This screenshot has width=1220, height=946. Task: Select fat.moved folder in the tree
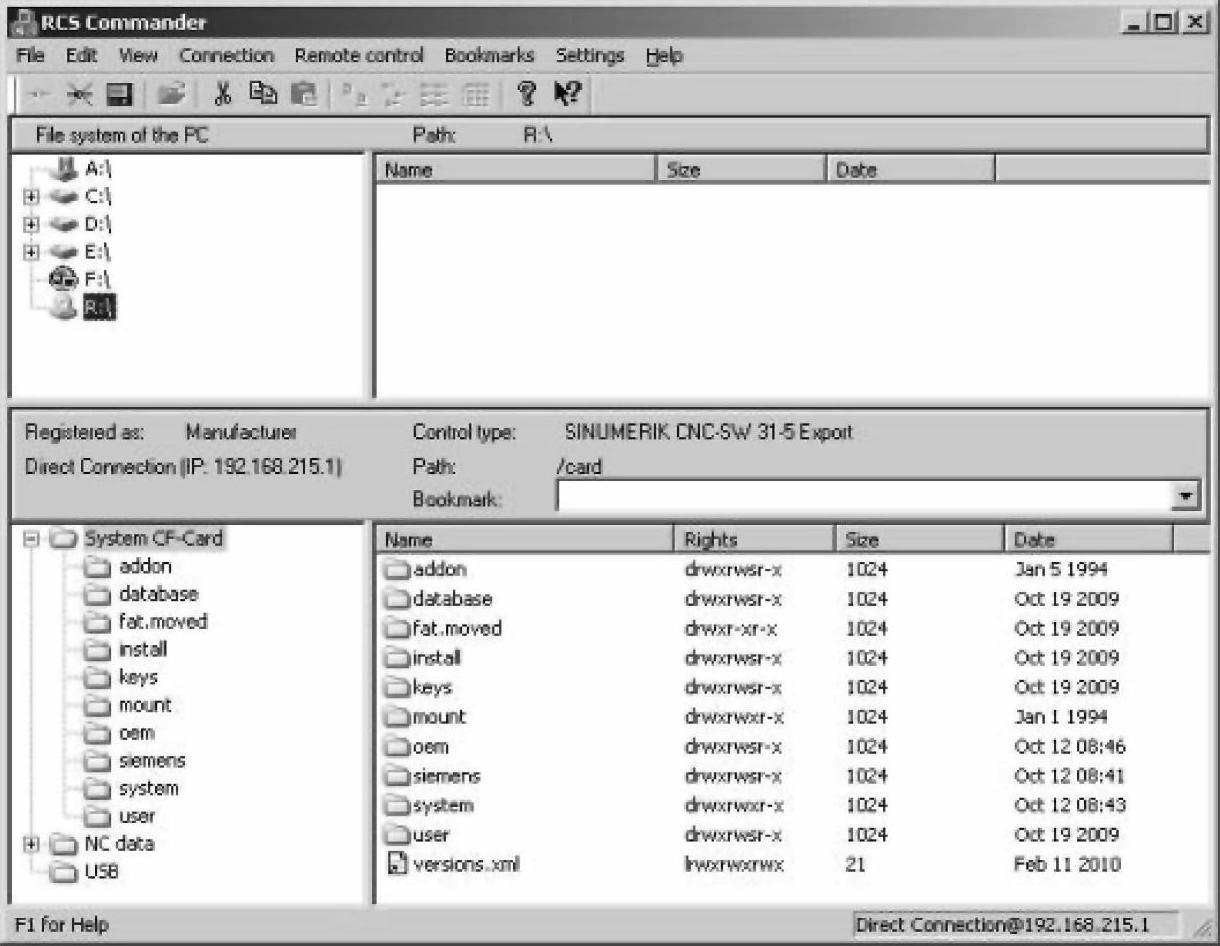pos(162,621)
